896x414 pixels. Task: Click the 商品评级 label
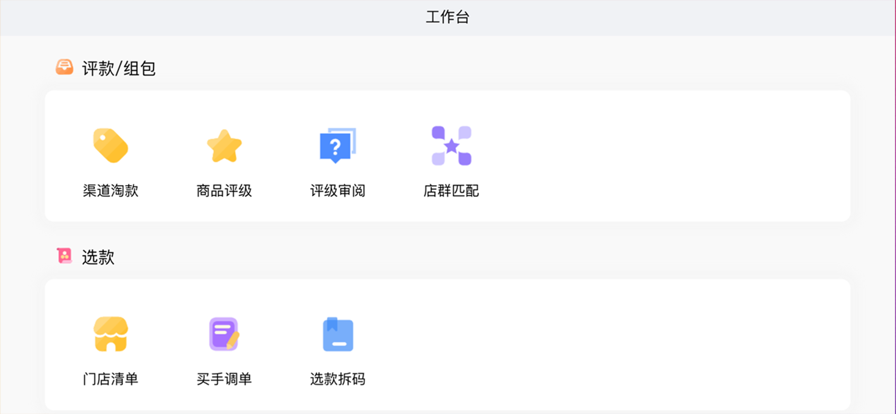click(224, 191)
